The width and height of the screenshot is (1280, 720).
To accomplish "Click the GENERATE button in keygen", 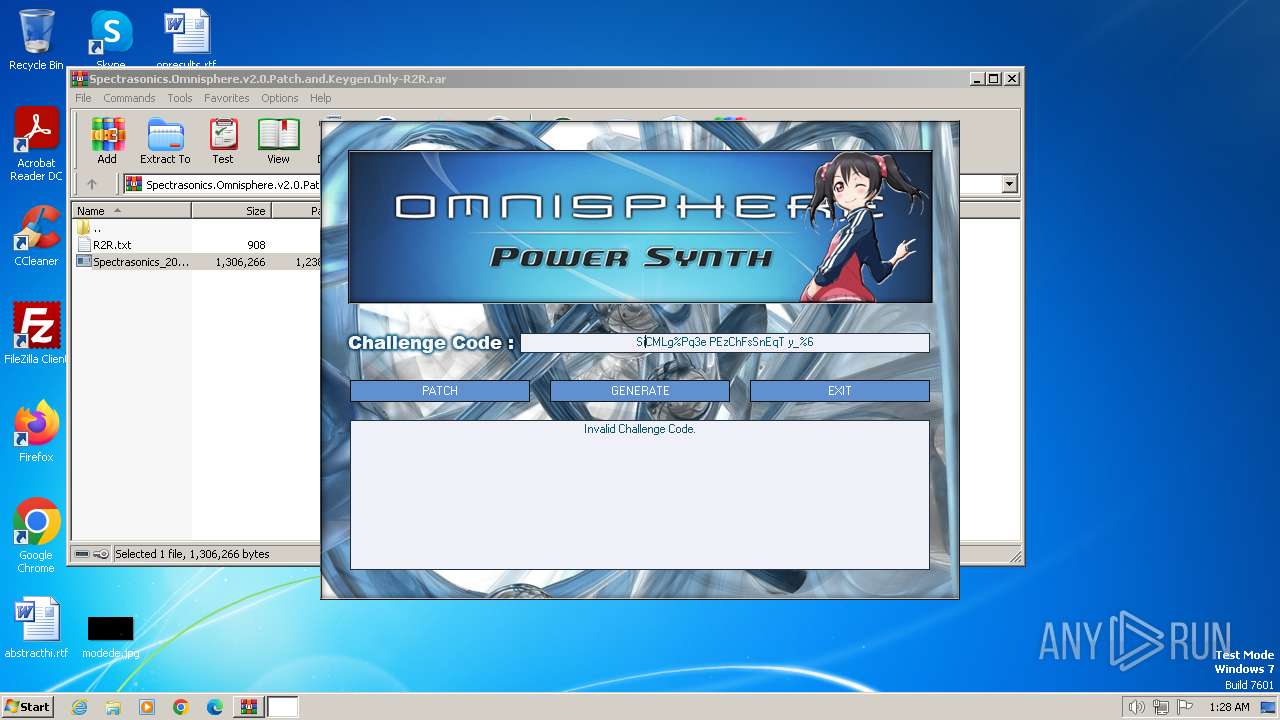I will point(640,391).
